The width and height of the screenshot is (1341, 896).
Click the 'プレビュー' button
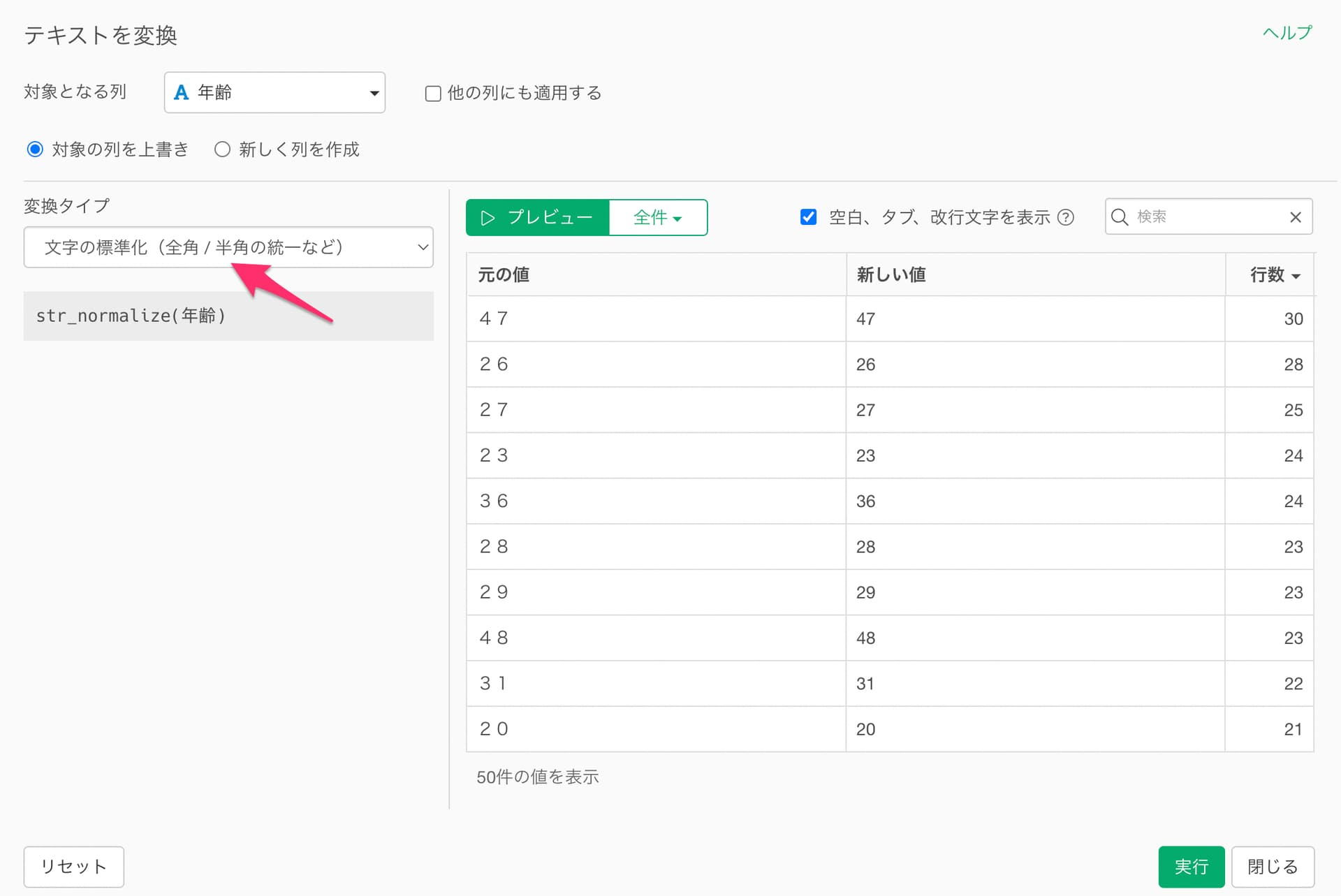[538, 218]
